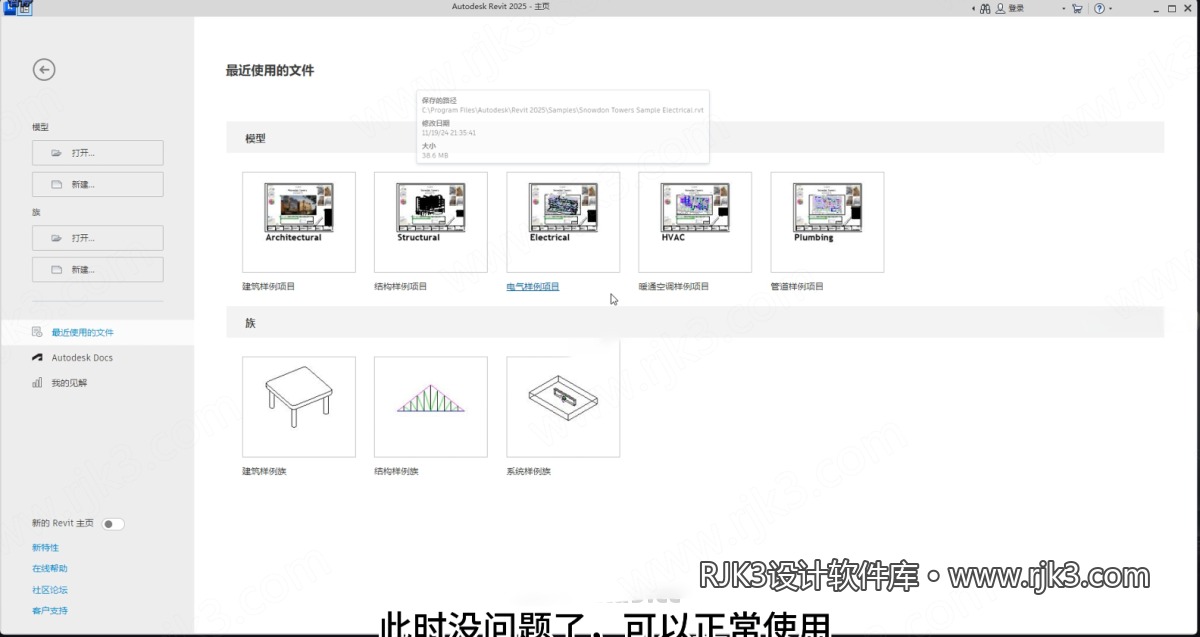Open the Architectural sample project thumbnail
This screenshot has width=1200, height=637.
point(299,222)
